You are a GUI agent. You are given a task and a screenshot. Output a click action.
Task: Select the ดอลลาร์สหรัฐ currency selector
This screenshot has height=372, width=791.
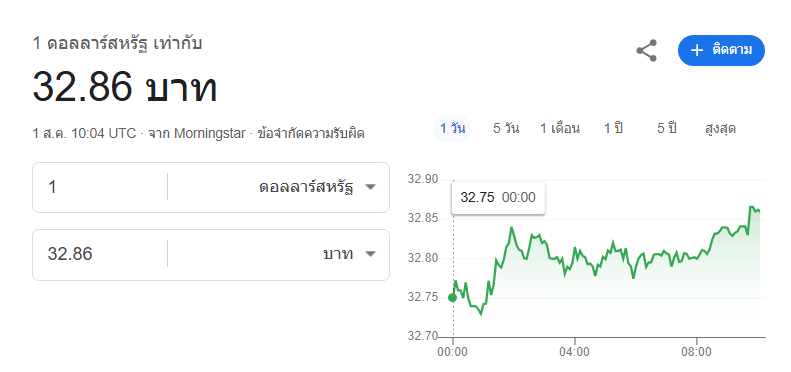[317, 187]
